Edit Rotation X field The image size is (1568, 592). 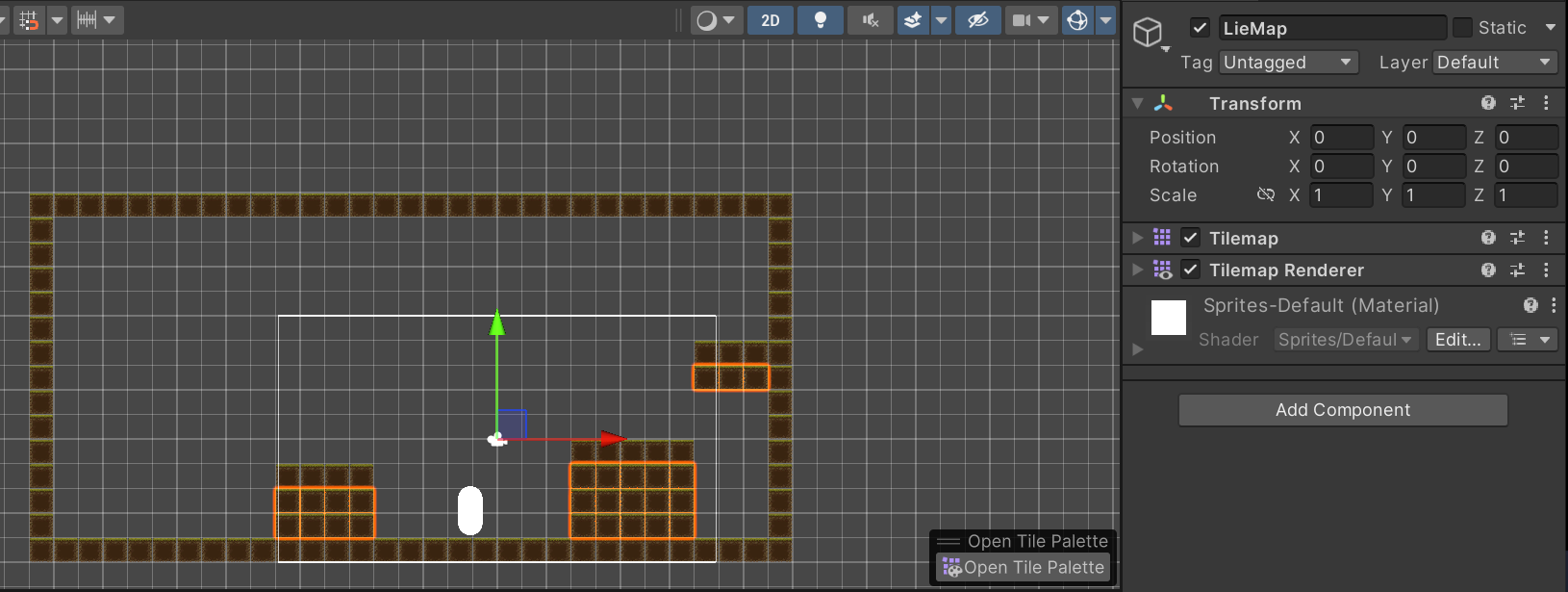(1342, 167)
